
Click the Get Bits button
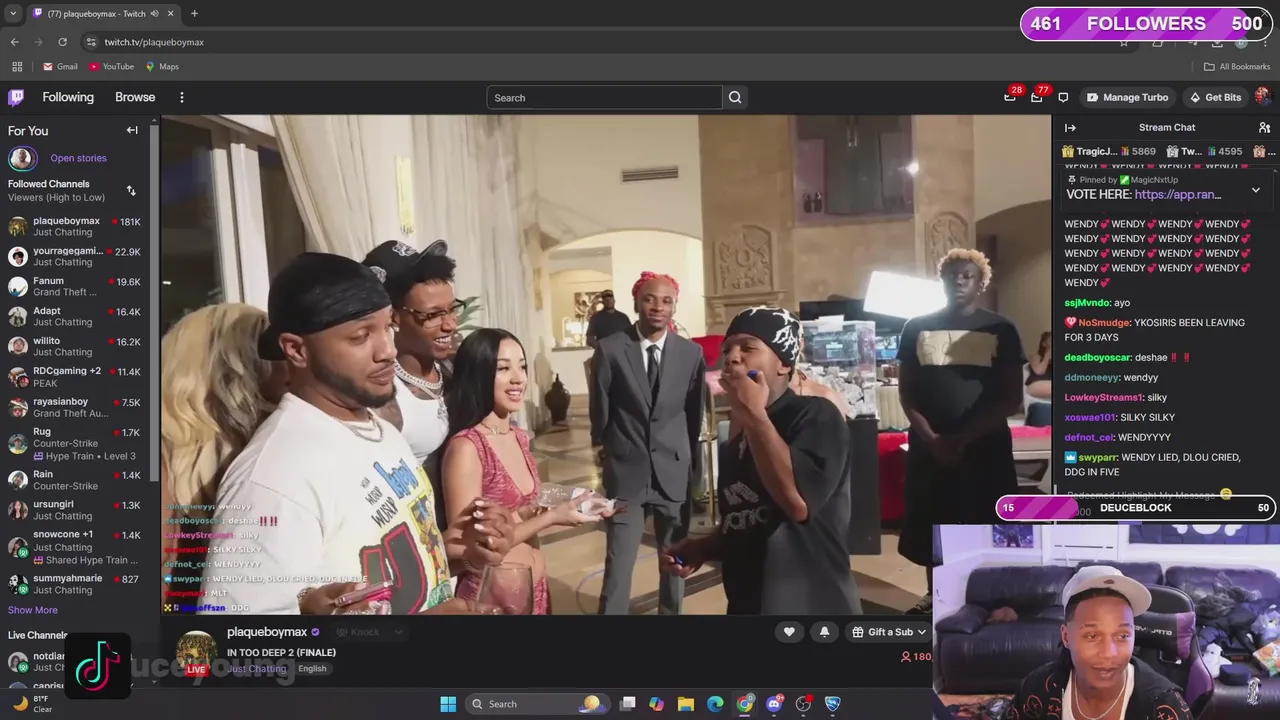(1215, 97)
